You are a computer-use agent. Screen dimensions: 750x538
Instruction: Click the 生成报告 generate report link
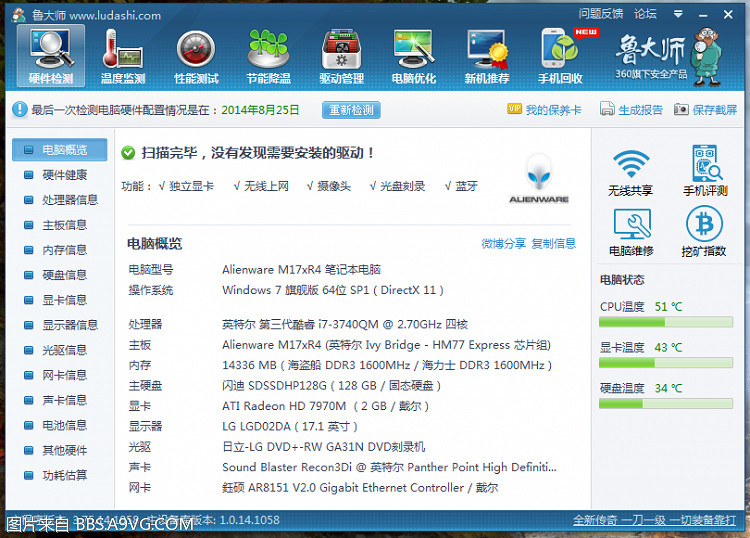tap(632, 110)
